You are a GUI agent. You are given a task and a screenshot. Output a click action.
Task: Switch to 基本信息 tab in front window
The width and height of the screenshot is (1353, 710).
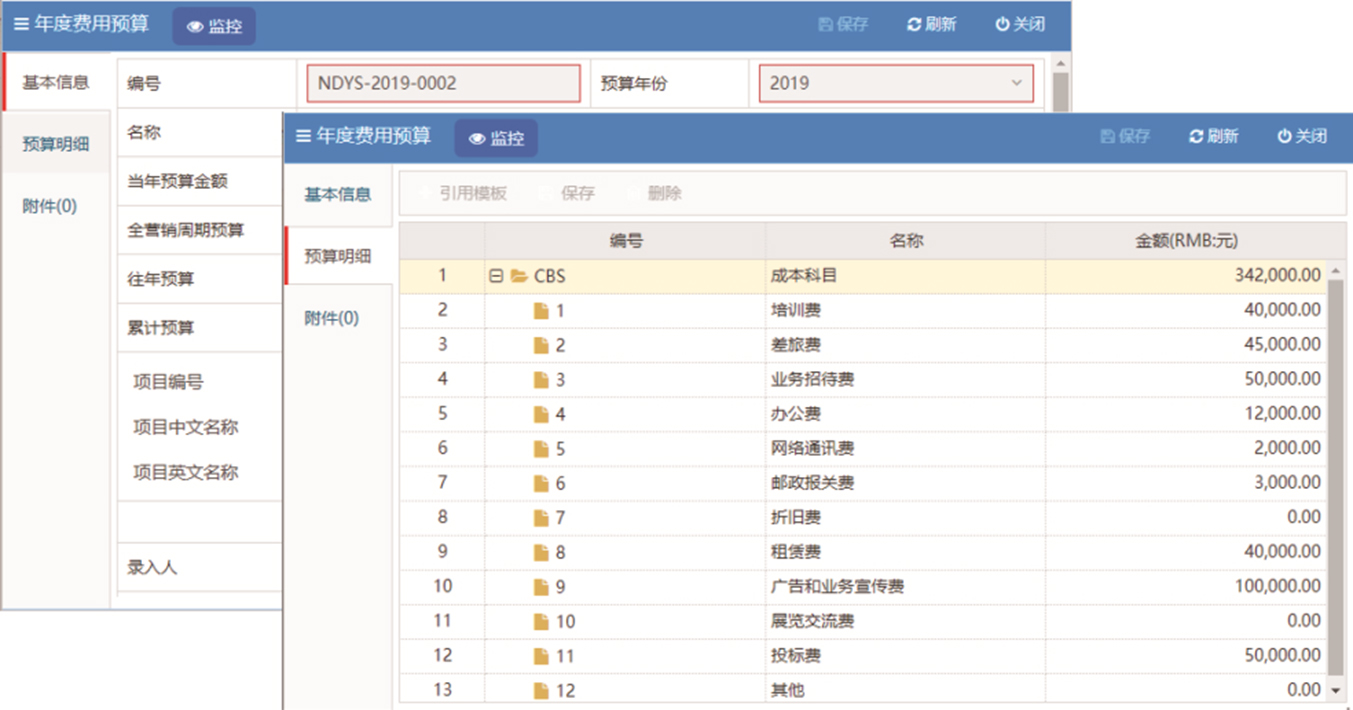(x=338, y=194)
